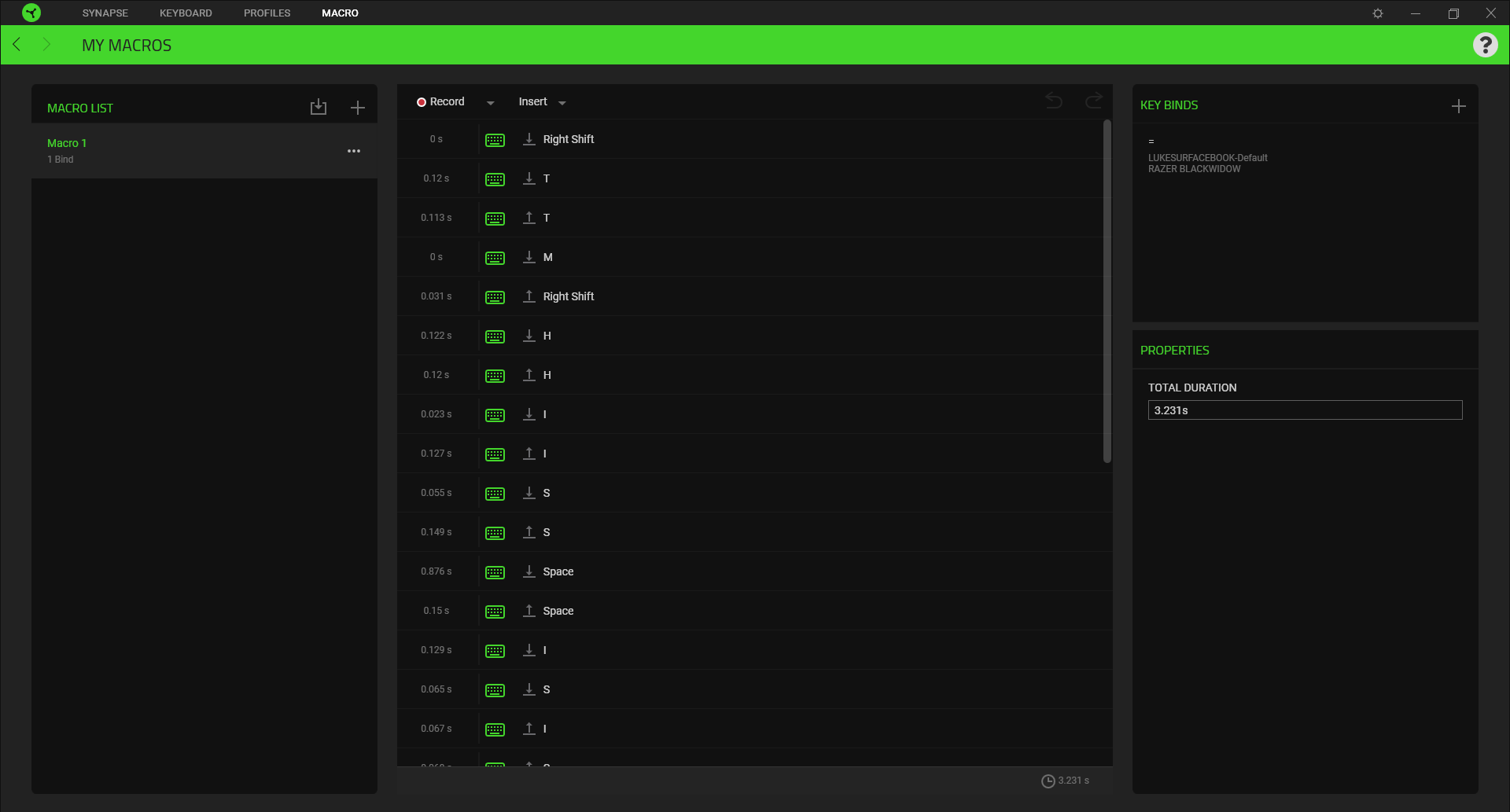Click the redo arrow icon
The height and width of the screenshot is (812, 1510).
click(x=1093, y=101)
